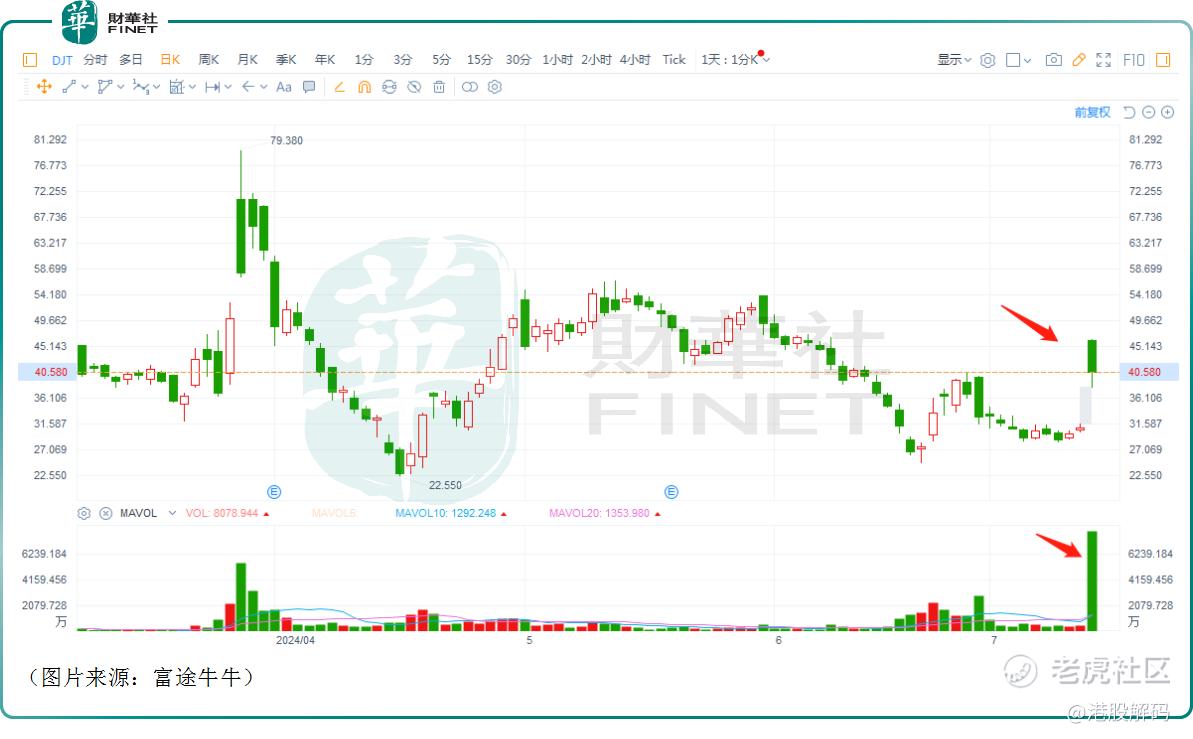
Task: Choose the 1小时 interval
Action: point(557,59)
